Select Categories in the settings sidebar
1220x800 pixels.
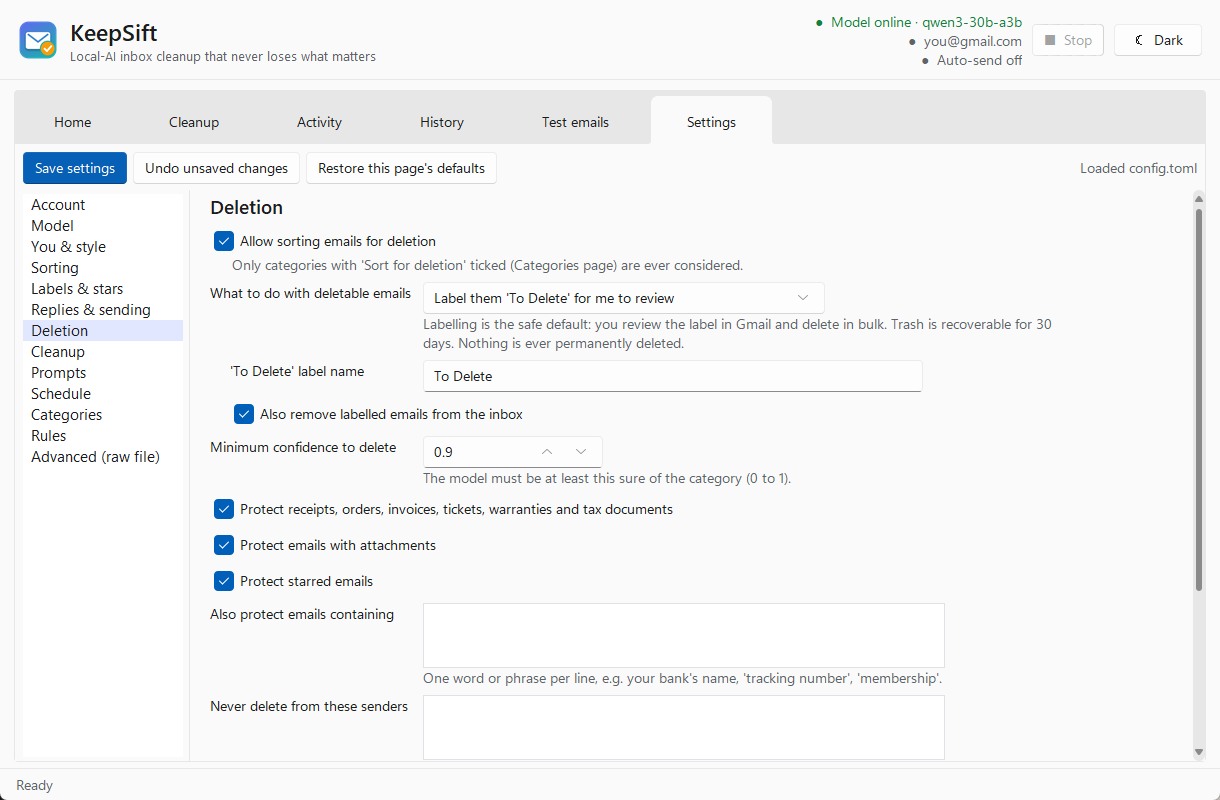67,414
